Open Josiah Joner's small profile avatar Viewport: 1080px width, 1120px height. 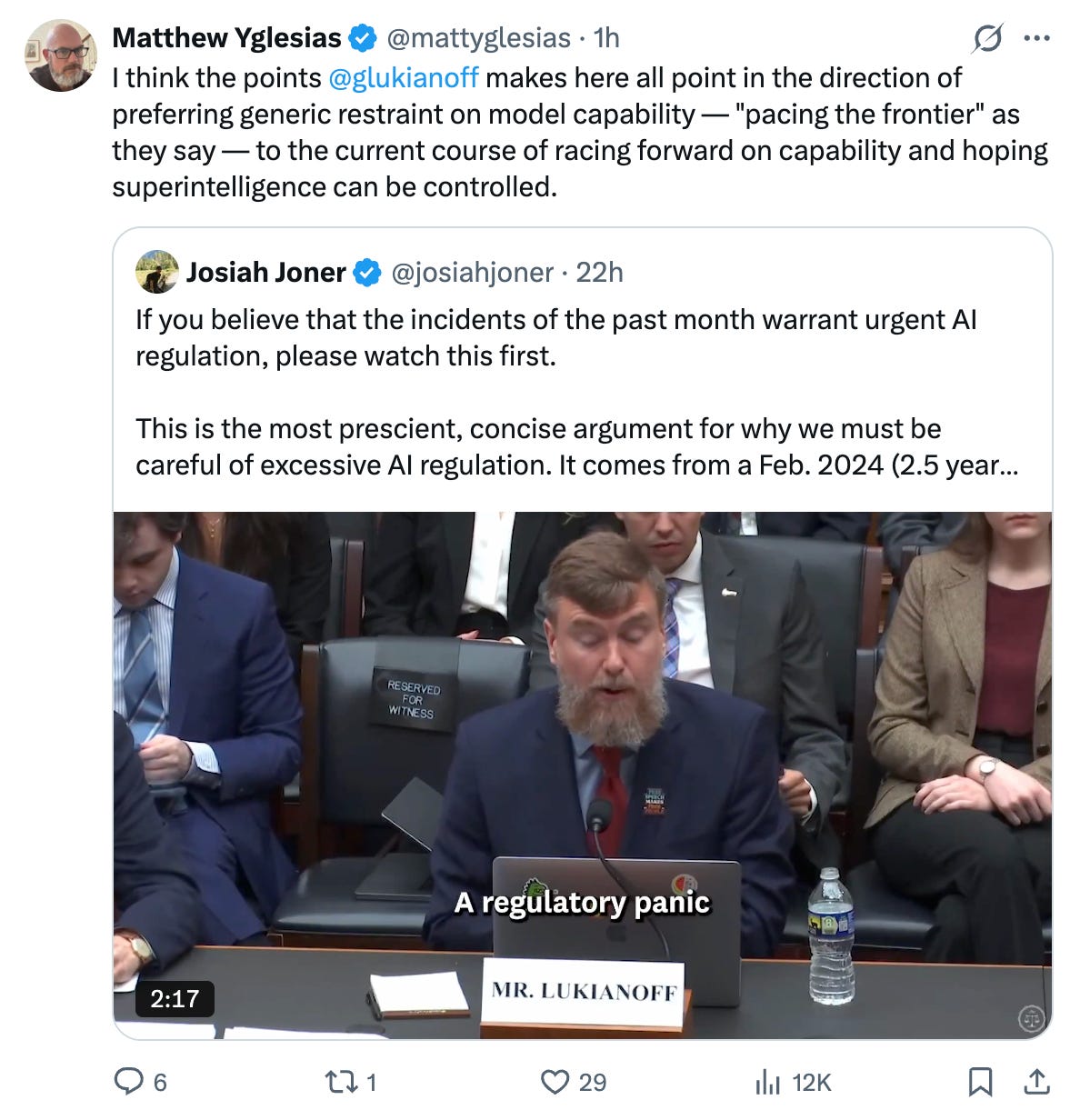[156, 272]
